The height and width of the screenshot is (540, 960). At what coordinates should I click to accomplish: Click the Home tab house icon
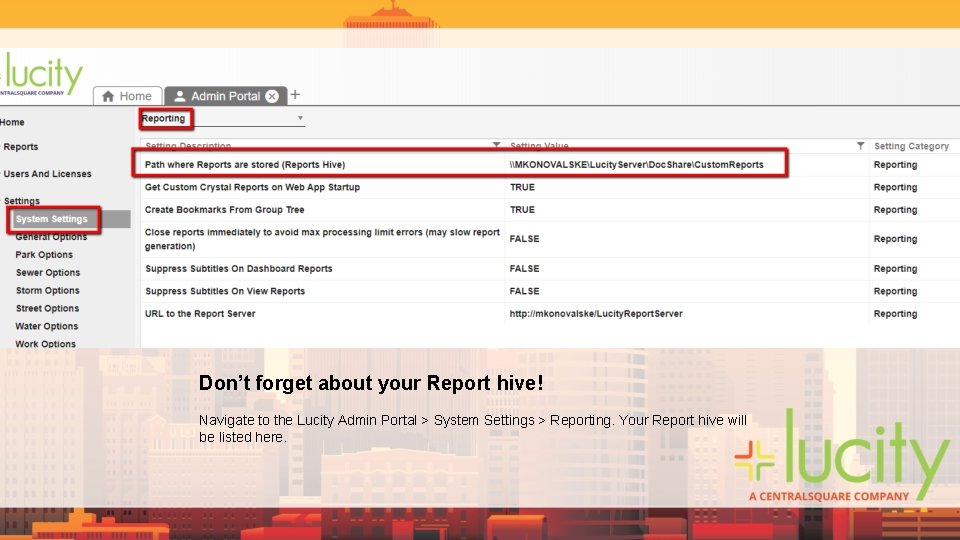point(108,96)
